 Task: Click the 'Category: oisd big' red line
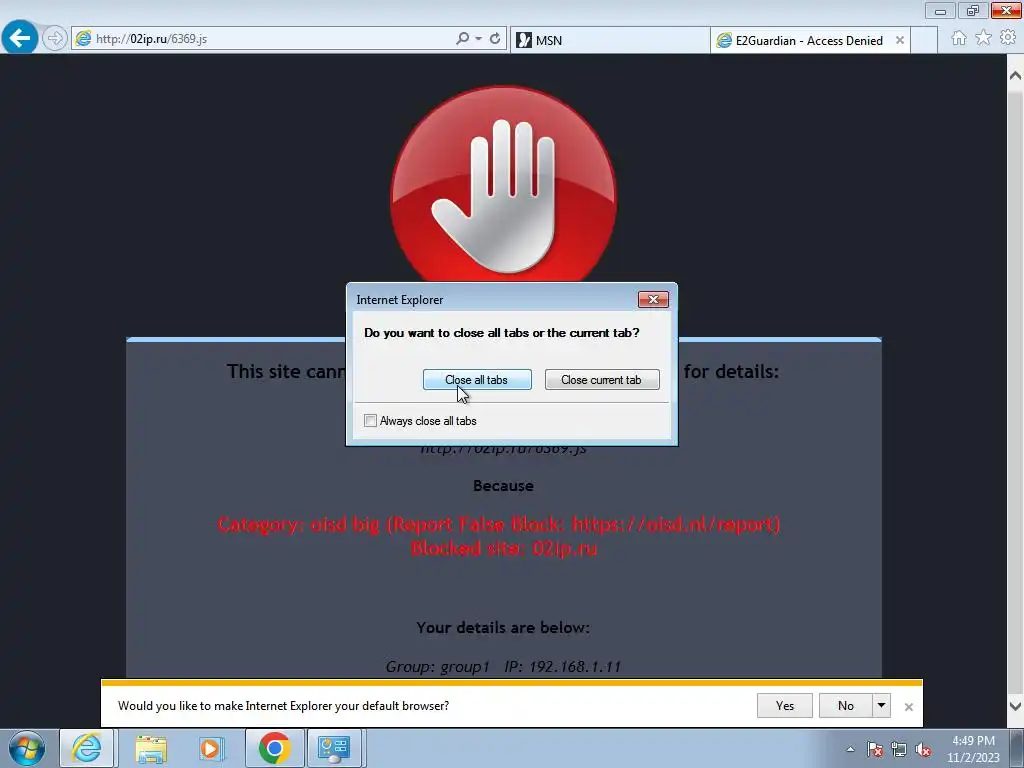click(x=499, y=524)
